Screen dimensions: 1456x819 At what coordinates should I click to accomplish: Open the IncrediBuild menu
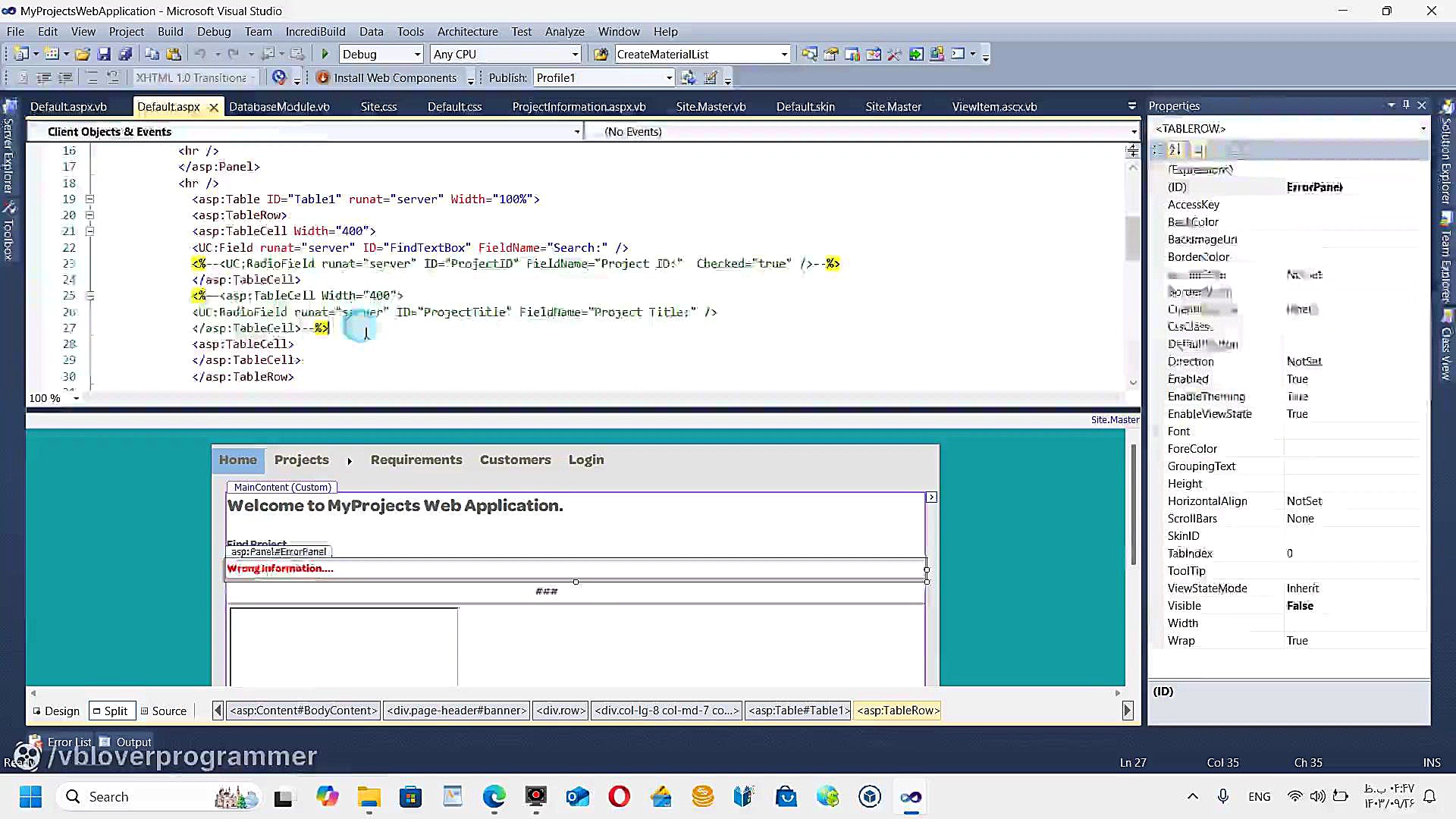click(315, 31)
